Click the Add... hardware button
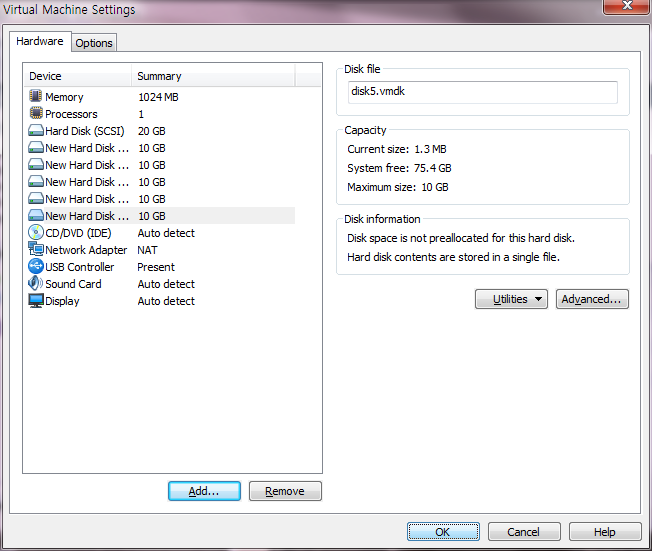The height and width of the screenshot is (551, 652). pyautogui.click(x=204, y=491)
